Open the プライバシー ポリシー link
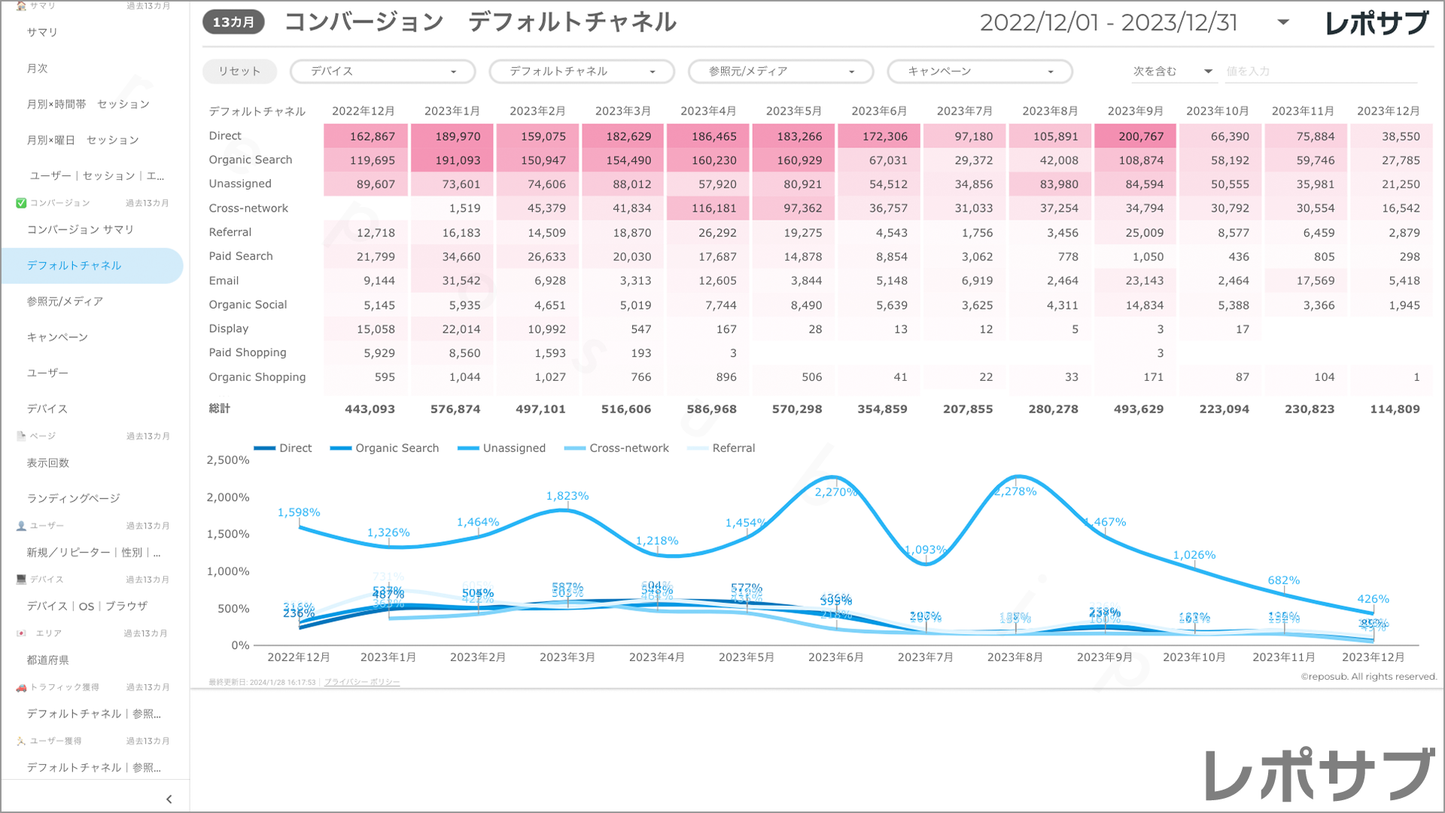This screenshot has height=813, width=1445. 362,682
